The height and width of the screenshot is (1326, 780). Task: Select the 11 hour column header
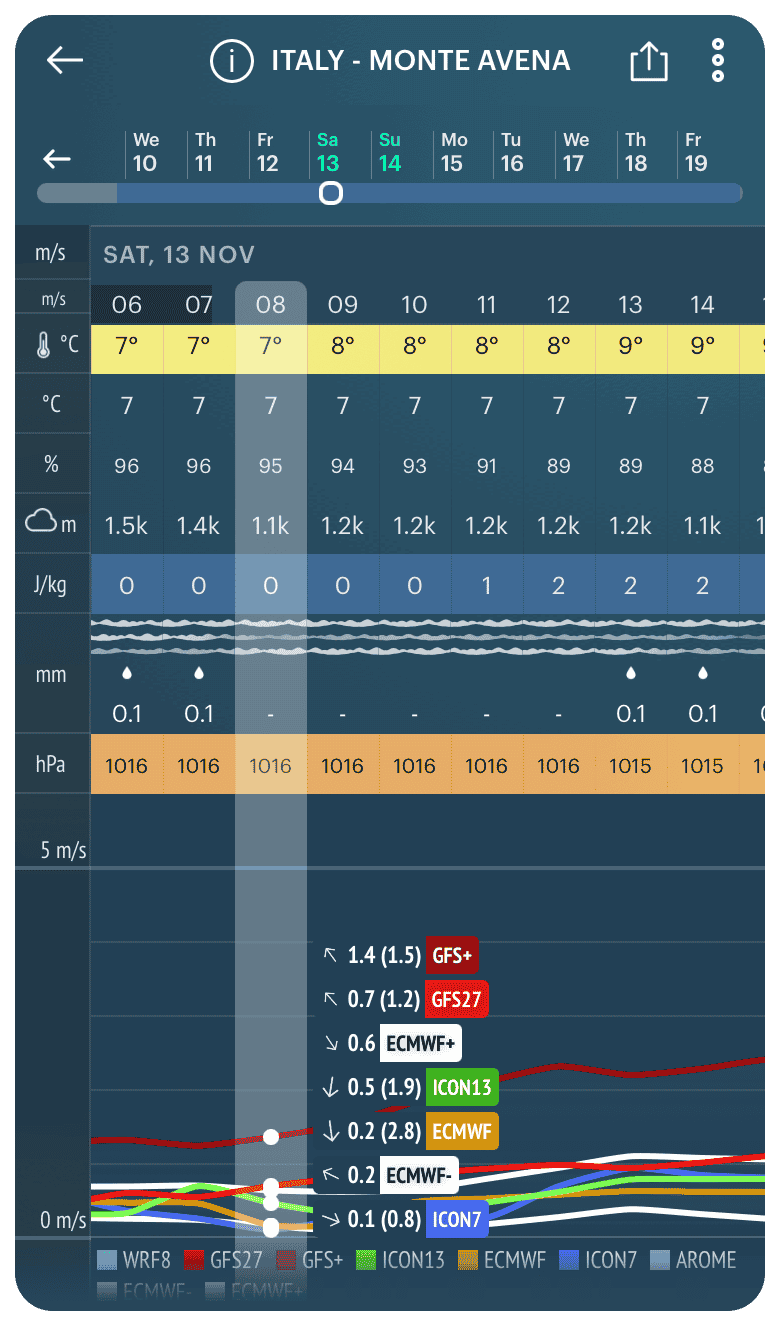(x=486, y=304)
